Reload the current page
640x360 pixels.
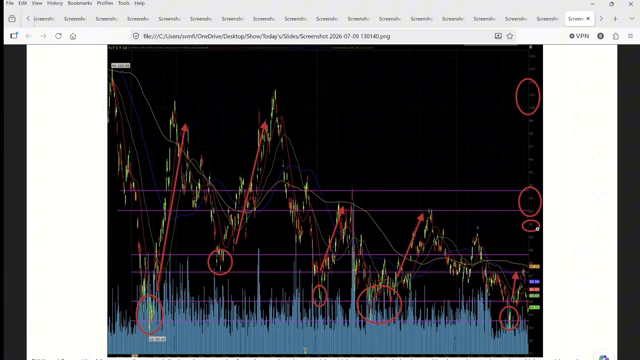[58, 36]
